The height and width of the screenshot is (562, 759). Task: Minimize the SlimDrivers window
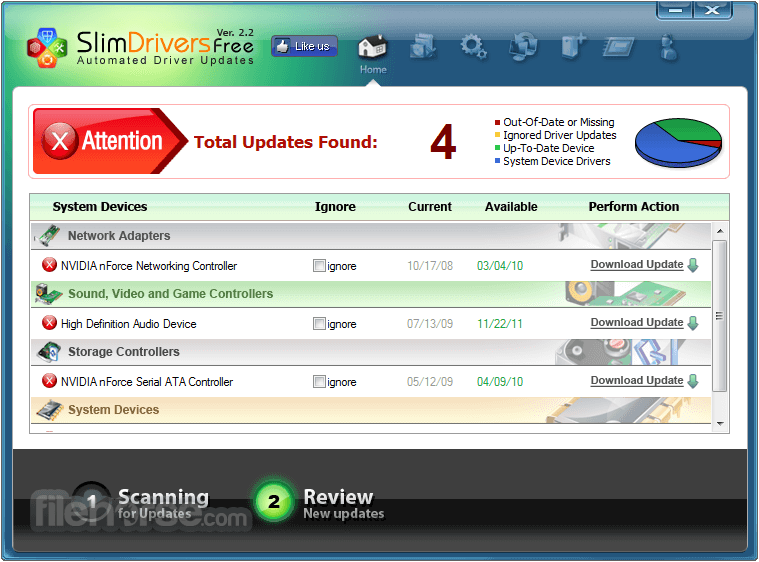(x=675, y=10)
